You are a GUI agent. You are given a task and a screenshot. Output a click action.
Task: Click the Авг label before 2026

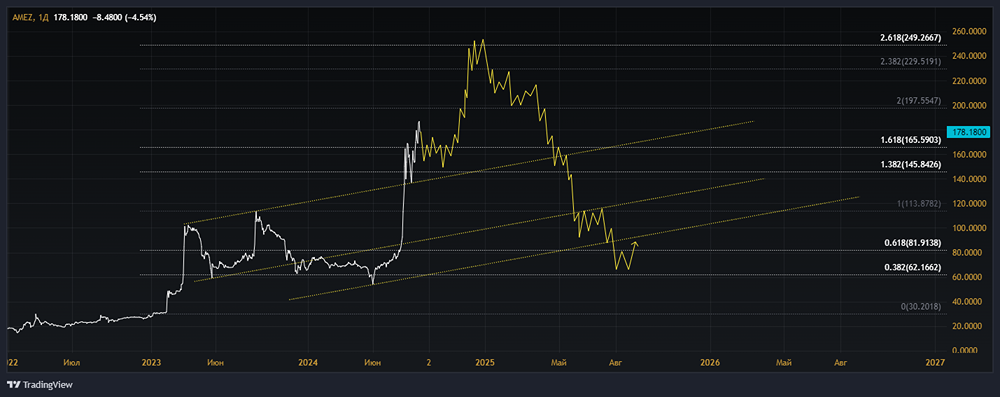[x=615, y=363]
